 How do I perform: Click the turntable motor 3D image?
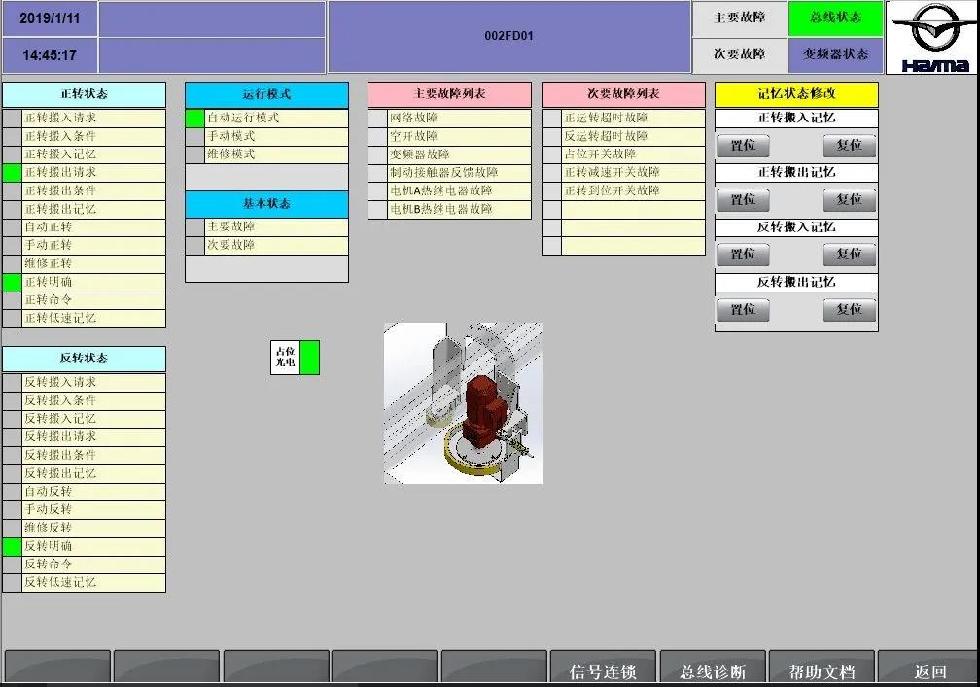tap(463, 403)
